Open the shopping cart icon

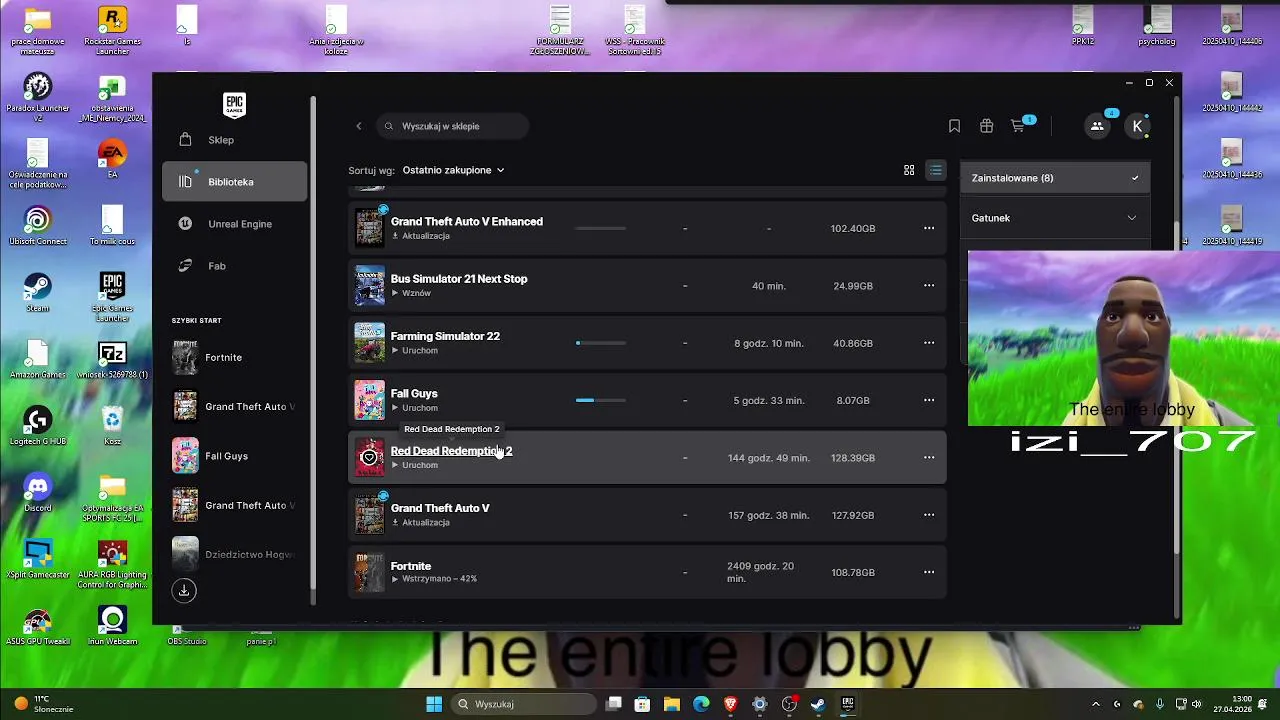coord(1018,126)
